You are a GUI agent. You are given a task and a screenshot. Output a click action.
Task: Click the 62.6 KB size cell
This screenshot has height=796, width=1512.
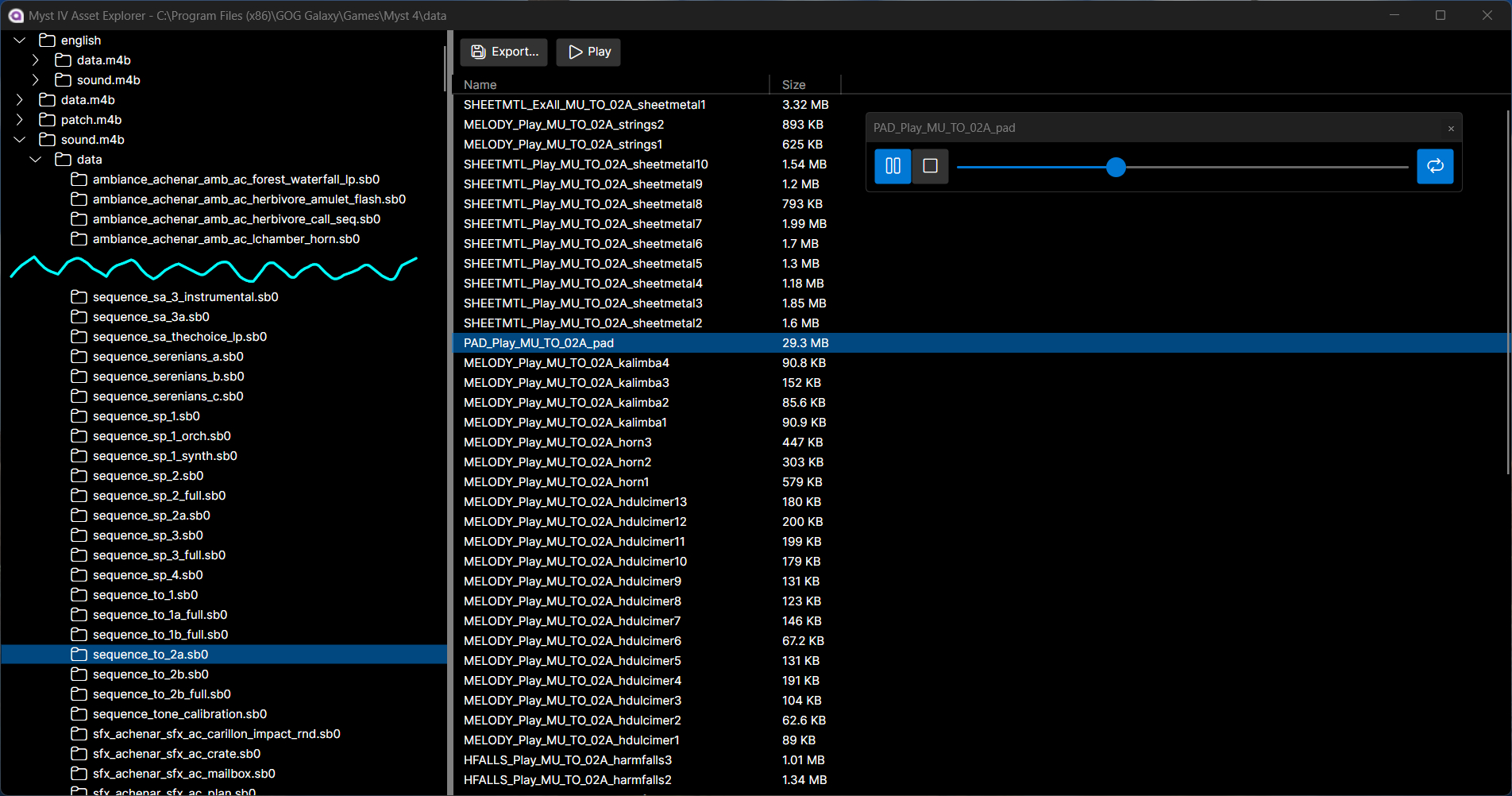(804, 720)
